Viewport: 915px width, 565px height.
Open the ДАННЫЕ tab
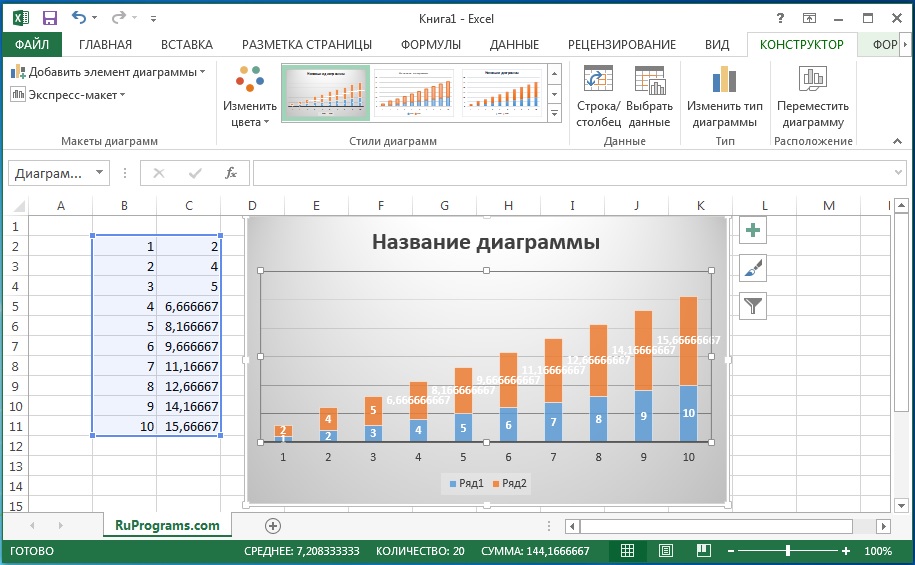pos(514,44)
